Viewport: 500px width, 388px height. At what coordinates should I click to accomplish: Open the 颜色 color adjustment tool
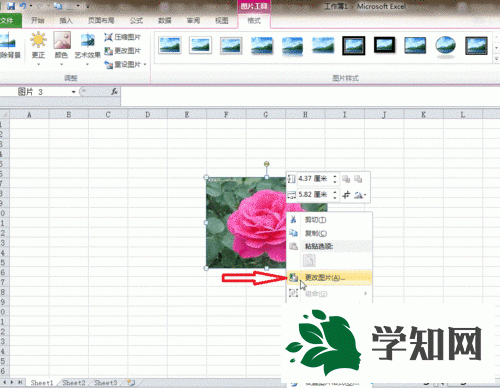pos(62,46)
